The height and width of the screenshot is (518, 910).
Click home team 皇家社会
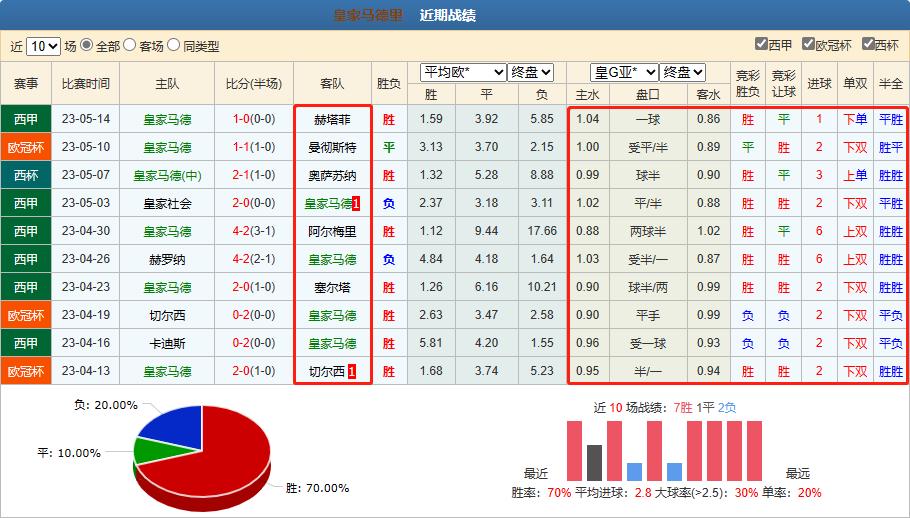click(167, 204)
